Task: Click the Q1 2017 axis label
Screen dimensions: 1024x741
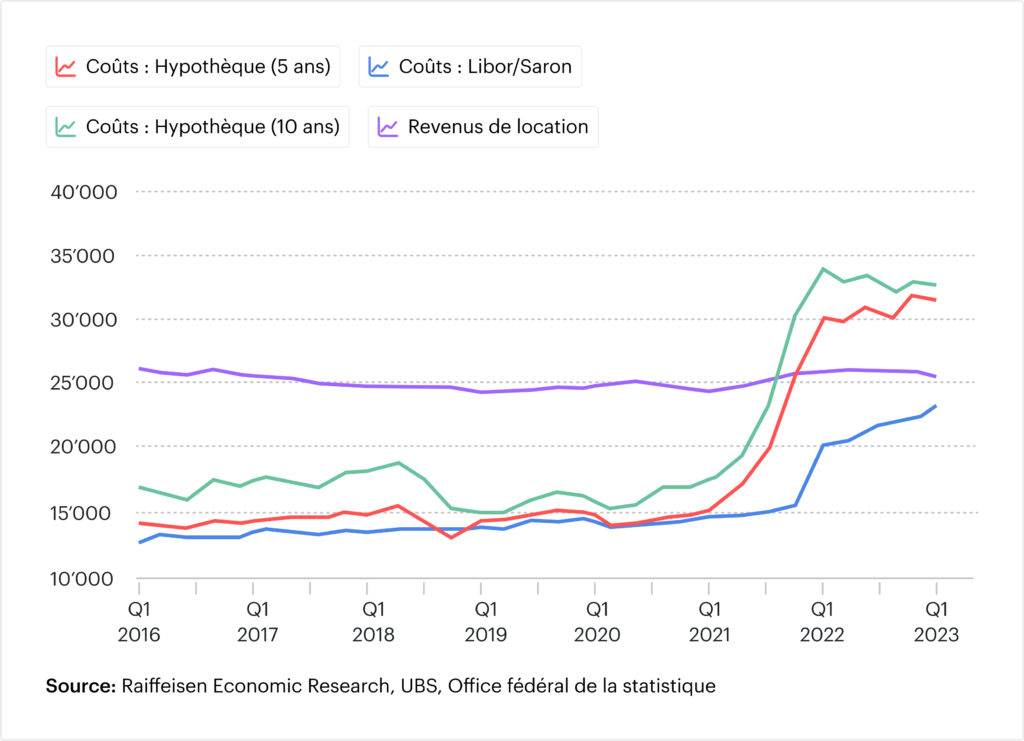Action: pos(257,622)
